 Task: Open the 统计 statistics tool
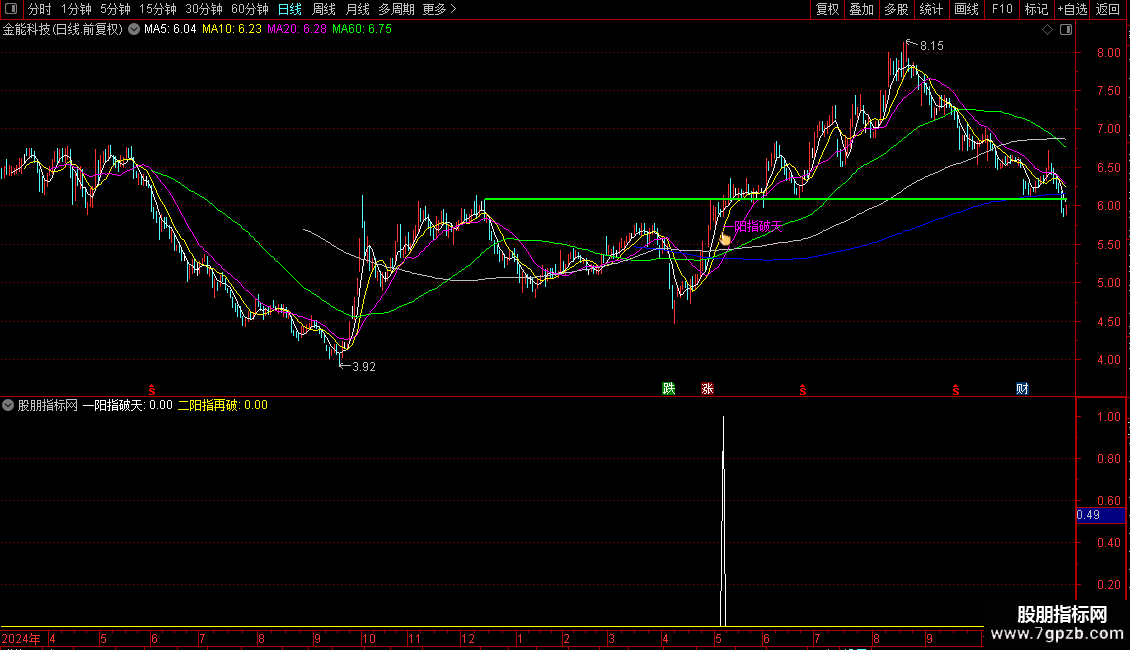[931, 9]
